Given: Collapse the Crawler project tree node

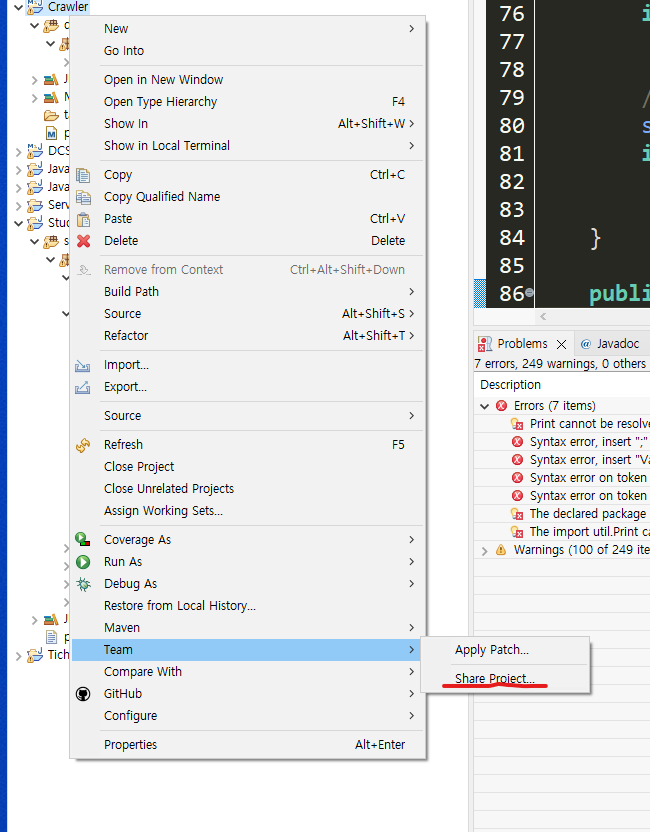Looking at the screenshot, I should 19,7.
